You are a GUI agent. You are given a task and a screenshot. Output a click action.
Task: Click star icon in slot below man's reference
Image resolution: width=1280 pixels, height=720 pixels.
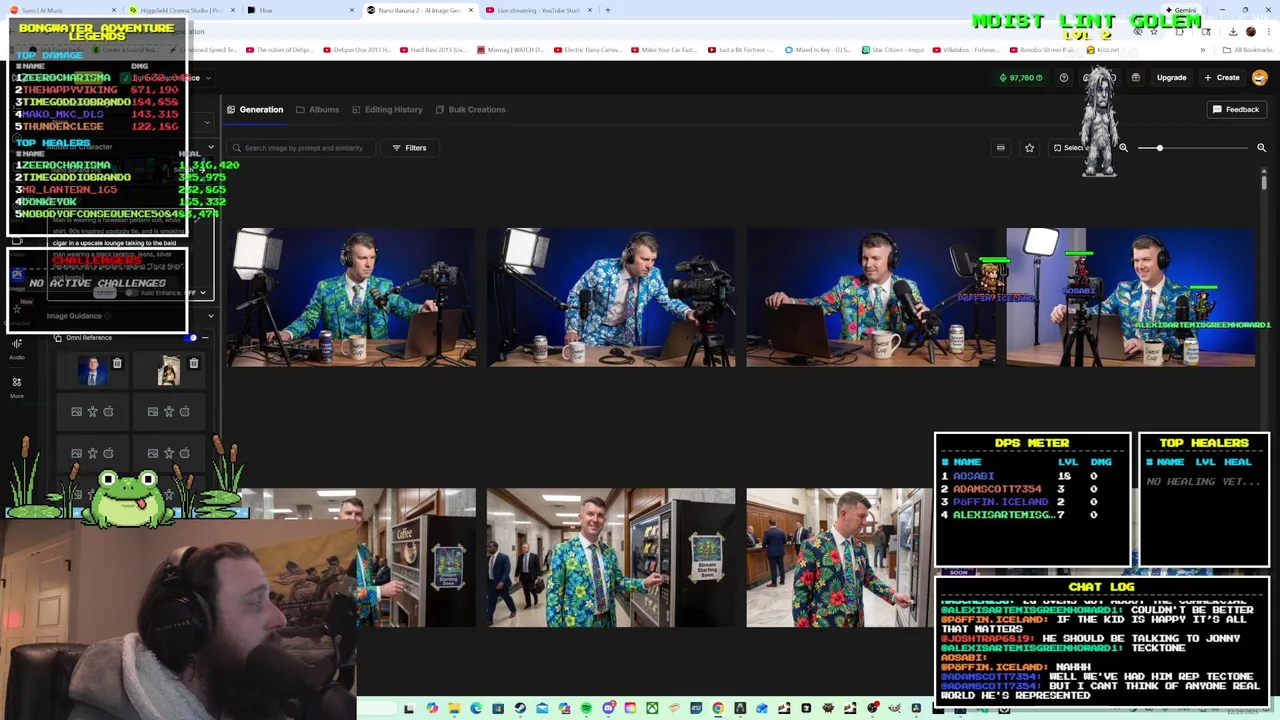click(92, 411)
